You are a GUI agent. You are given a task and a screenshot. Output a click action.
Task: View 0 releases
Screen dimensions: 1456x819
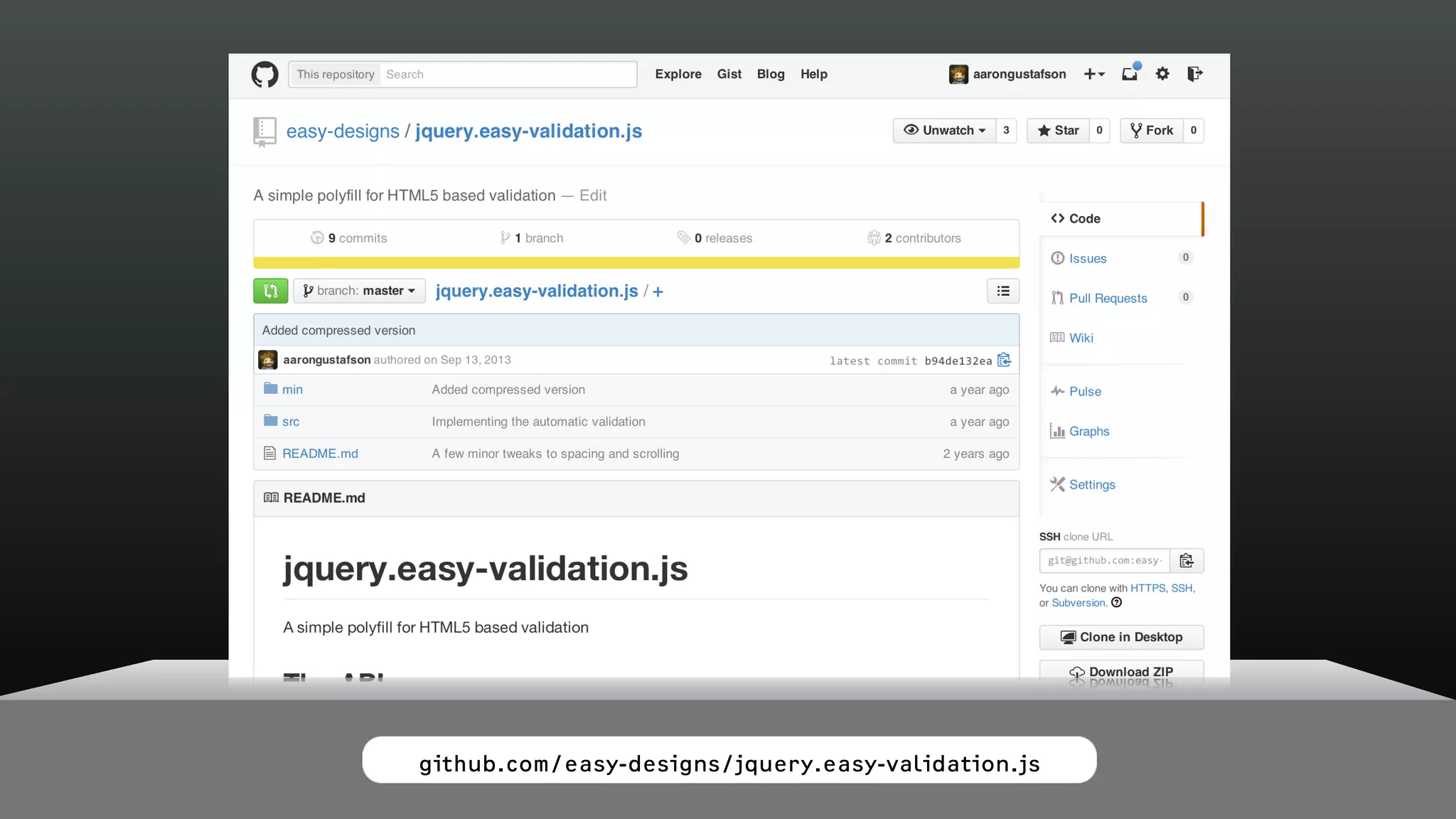coord(715,238)
